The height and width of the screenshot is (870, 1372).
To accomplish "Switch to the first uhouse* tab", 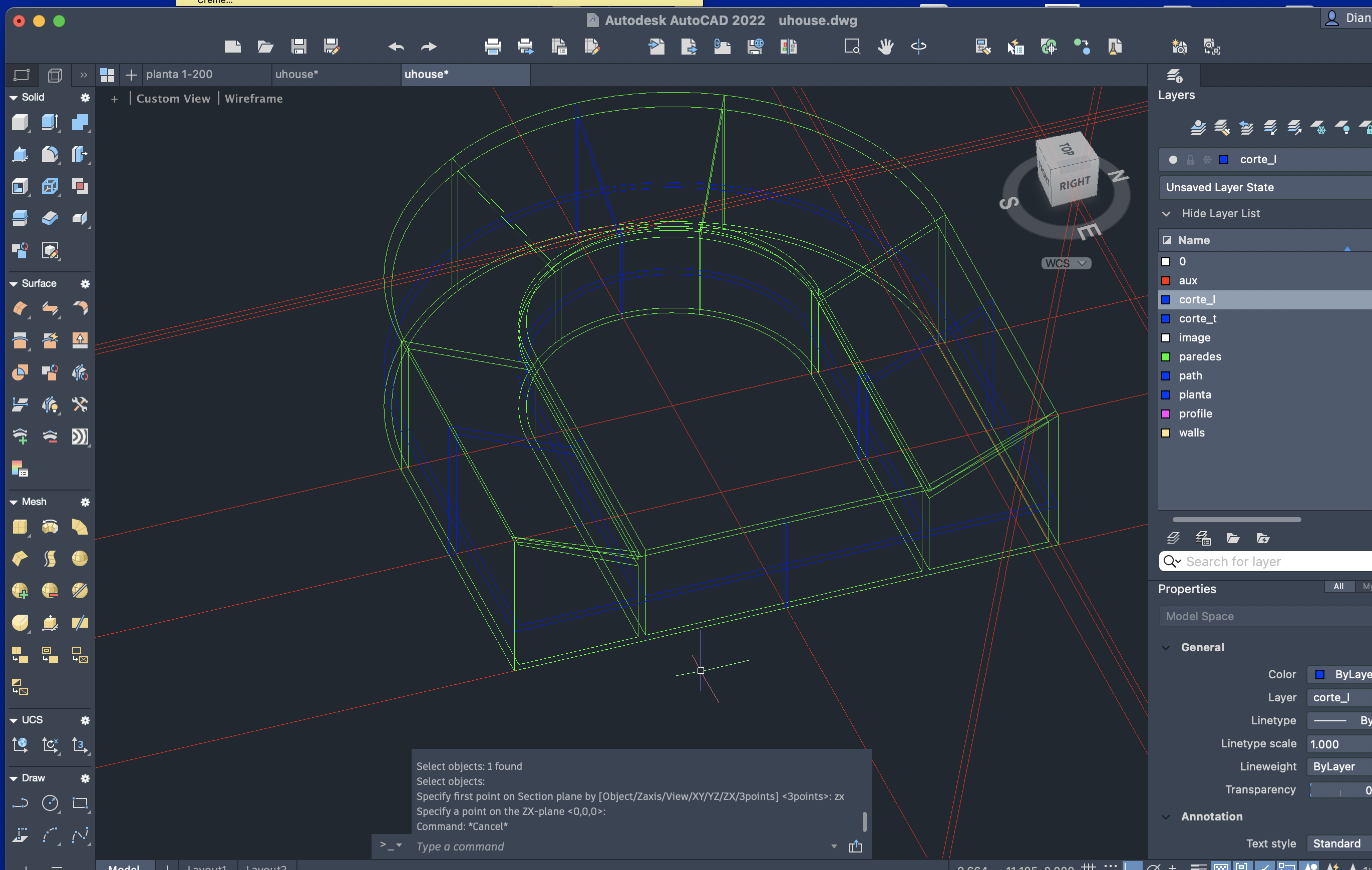I will tap(296, 75).
